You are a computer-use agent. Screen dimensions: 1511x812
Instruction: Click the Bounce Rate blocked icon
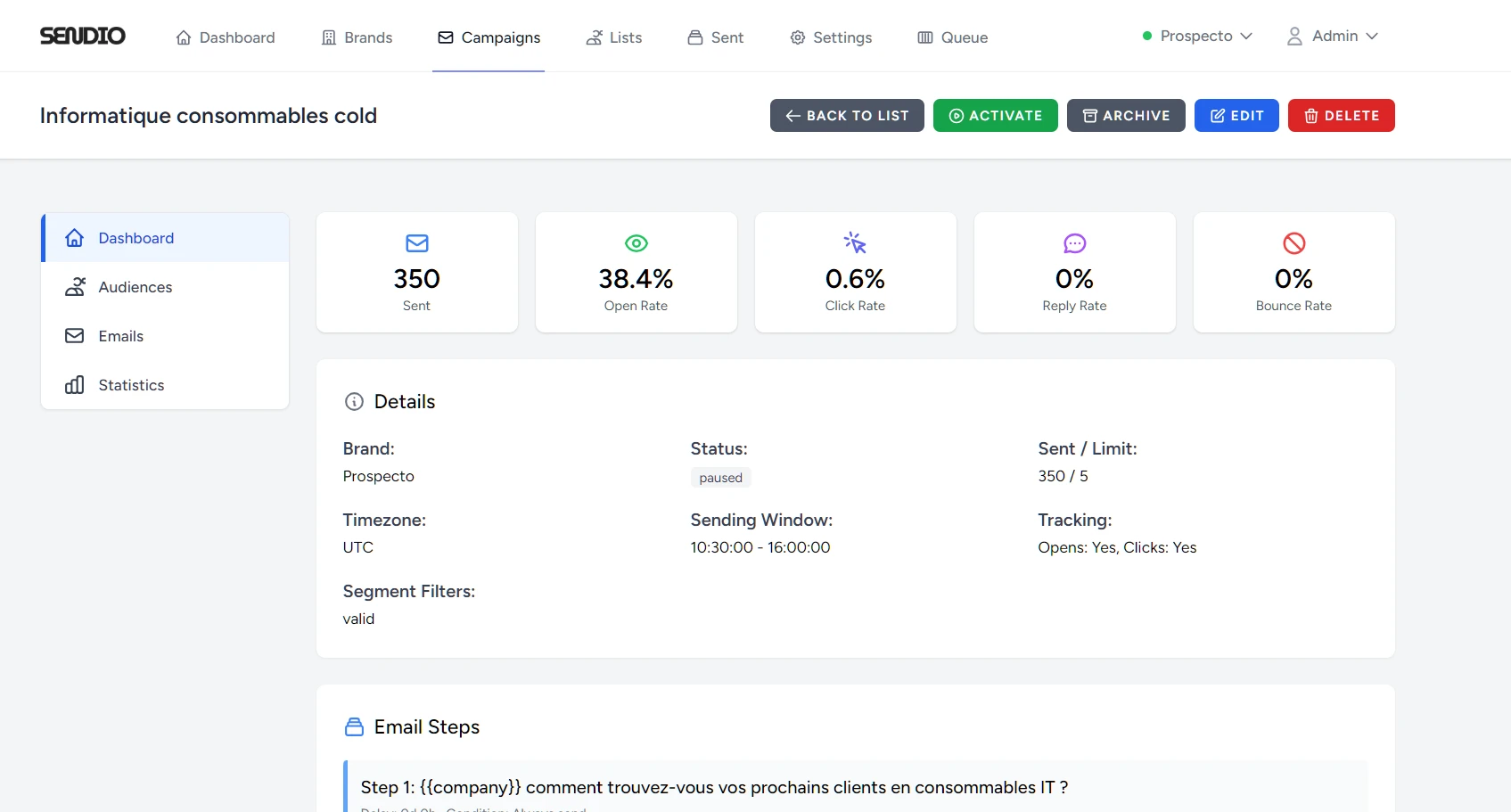coord(1294,243)
